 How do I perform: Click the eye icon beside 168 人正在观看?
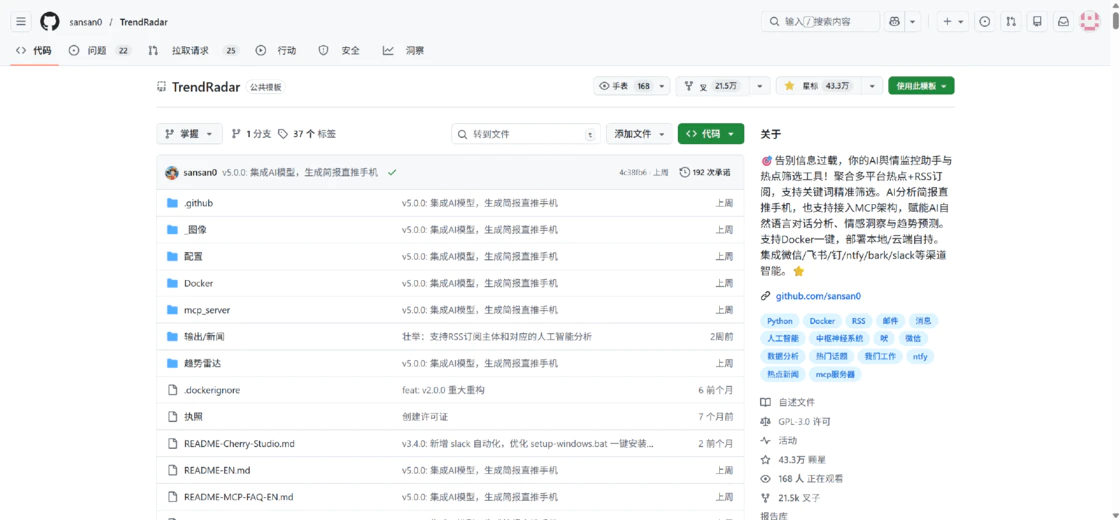[766, 479]
